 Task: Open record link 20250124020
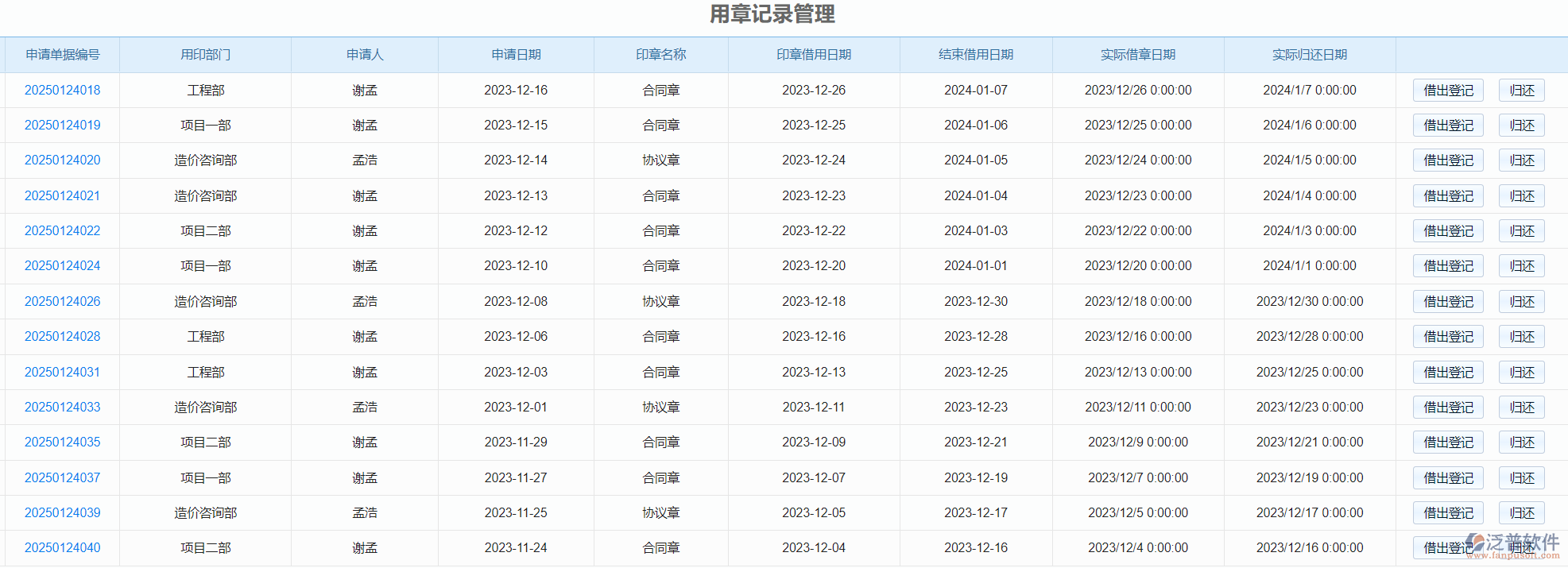pyautogui.click(x=63, y=160)
